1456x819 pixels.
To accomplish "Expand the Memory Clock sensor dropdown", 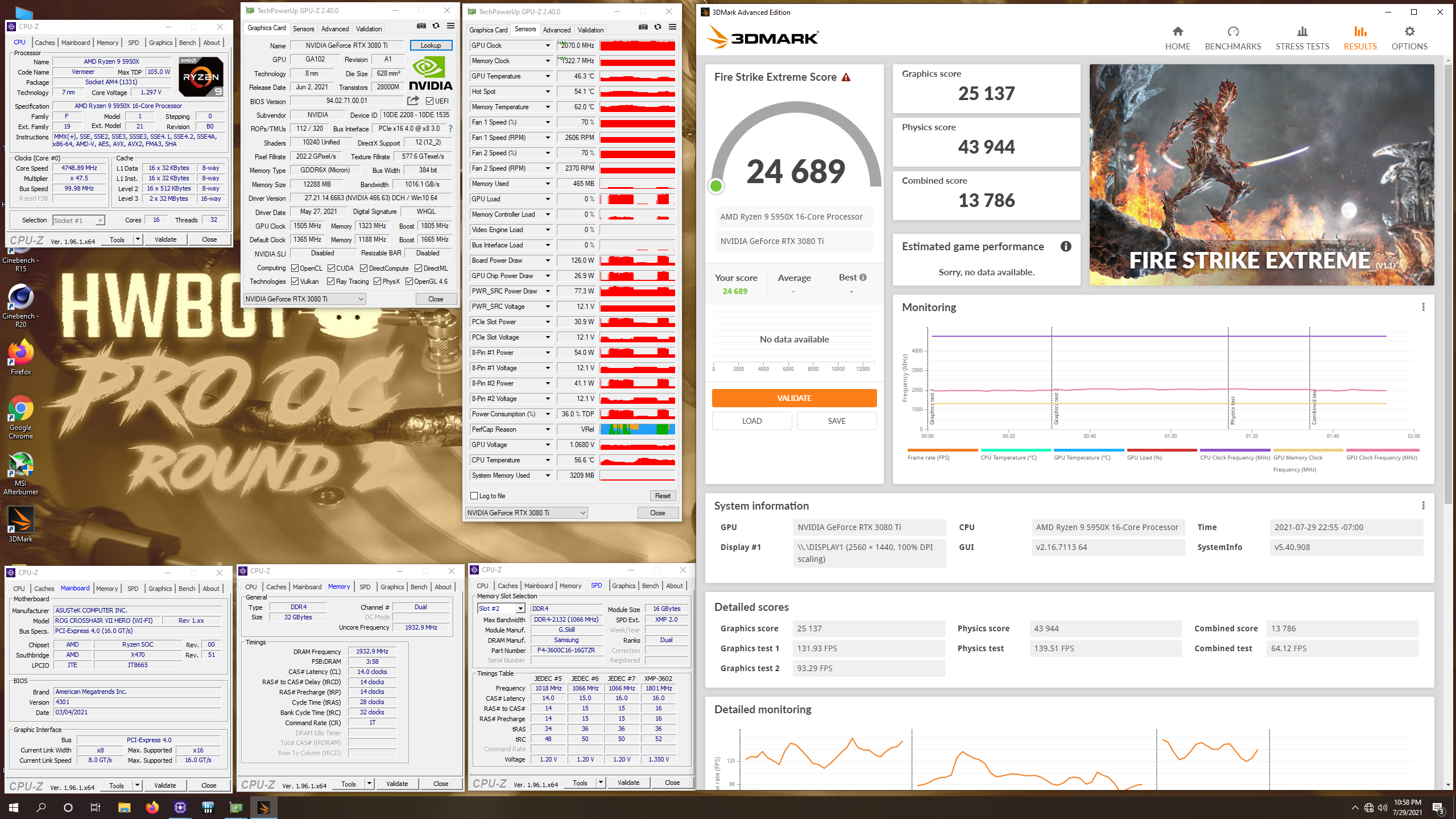I will point(548,61).
